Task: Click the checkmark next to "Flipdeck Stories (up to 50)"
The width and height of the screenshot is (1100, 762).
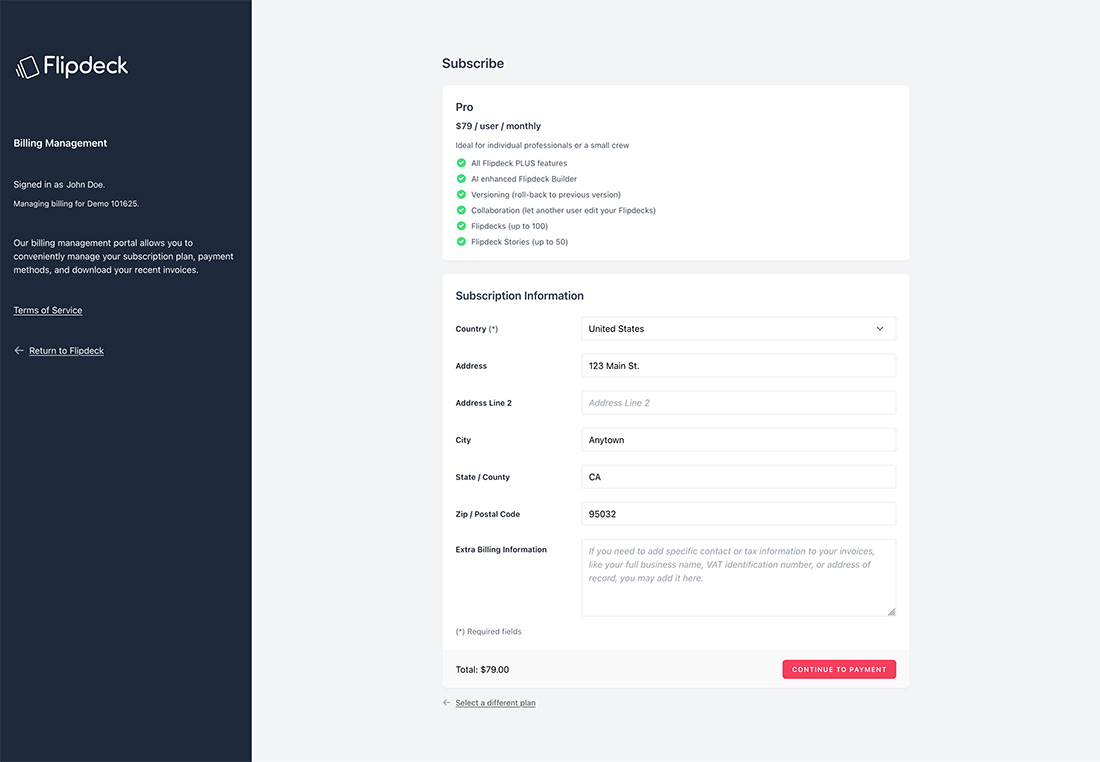Action: 459,241
